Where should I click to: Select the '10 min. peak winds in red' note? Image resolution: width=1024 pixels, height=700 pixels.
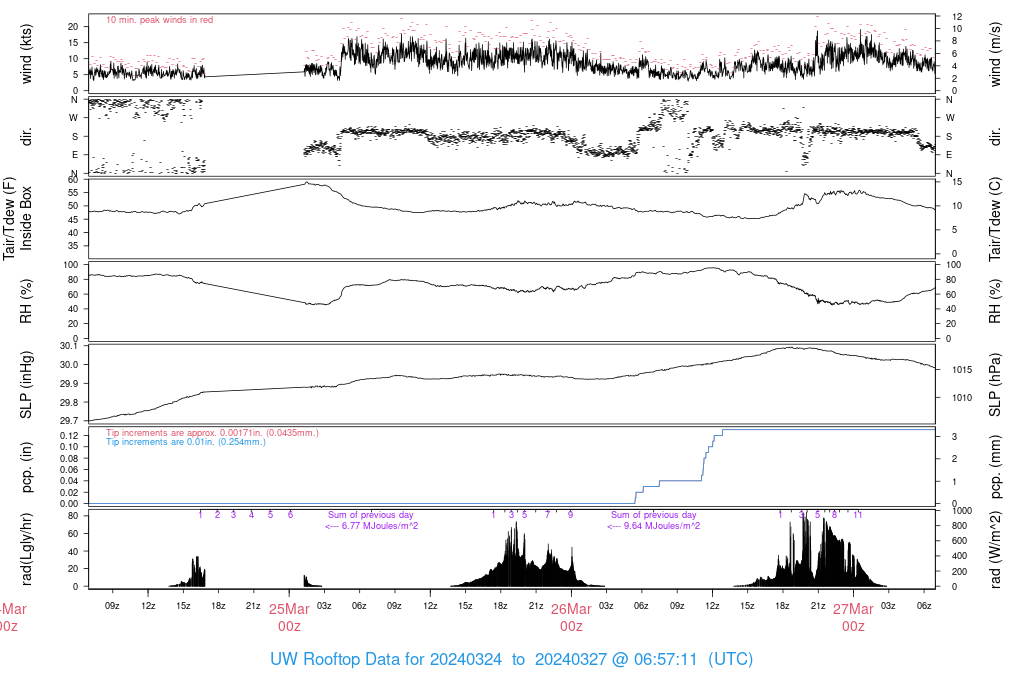click(x=159, y=20)
